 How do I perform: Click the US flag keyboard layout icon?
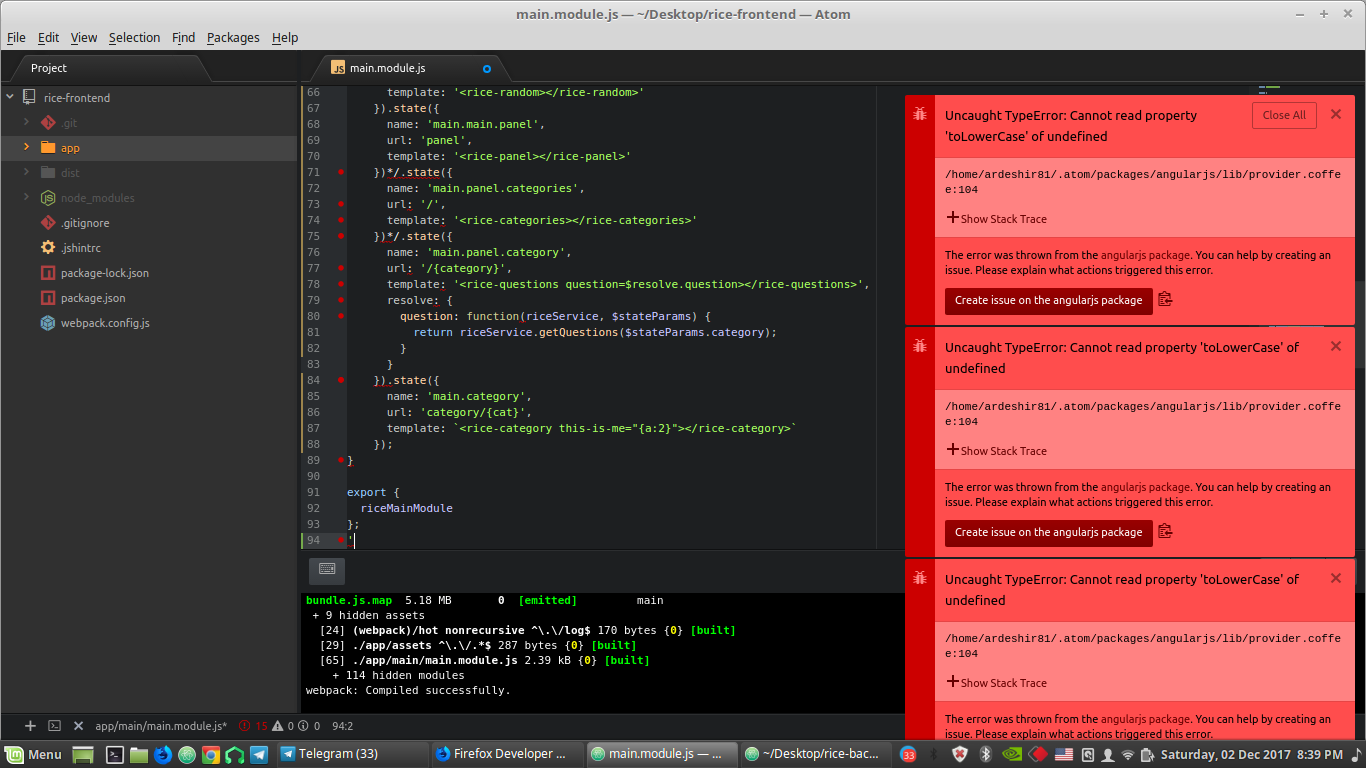coord(1064,754)
